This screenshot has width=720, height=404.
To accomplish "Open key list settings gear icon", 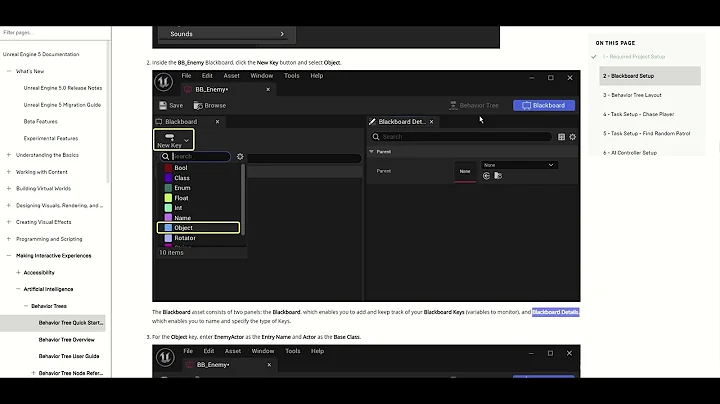I will (240, 157).
